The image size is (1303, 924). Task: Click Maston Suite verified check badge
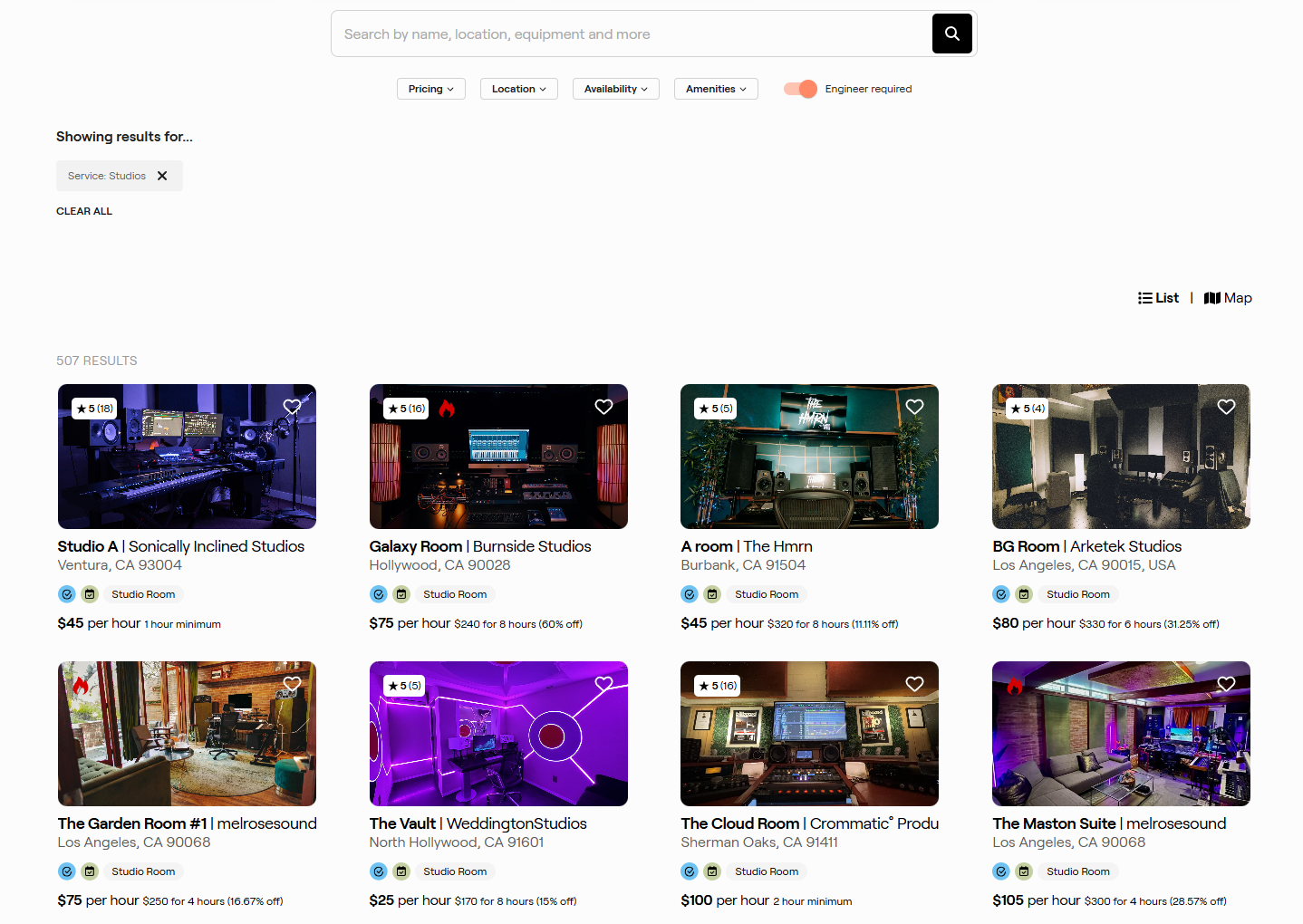(1001, 871)
